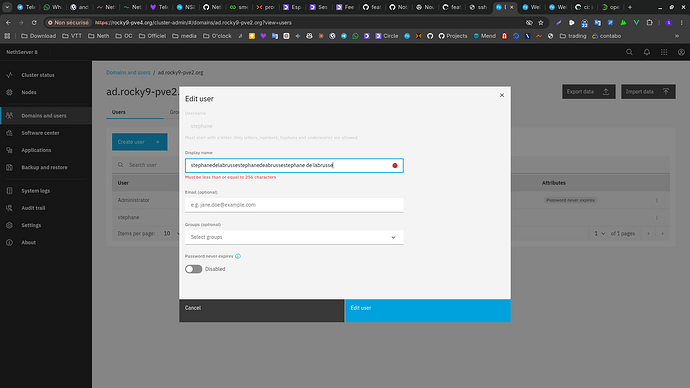Open Settings in sidebar

(x=46, y=225)
